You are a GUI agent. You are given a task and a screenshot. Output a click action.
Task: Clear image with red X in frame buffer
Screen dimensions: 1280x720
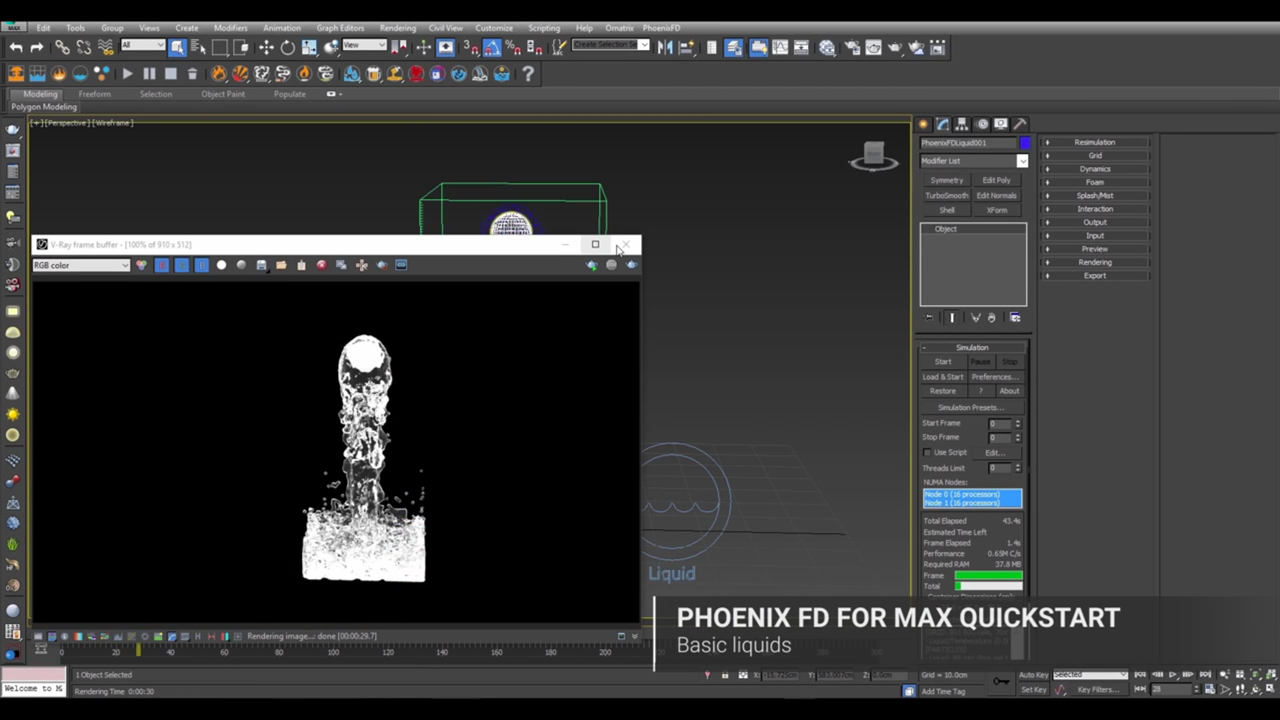pos(321,265)
